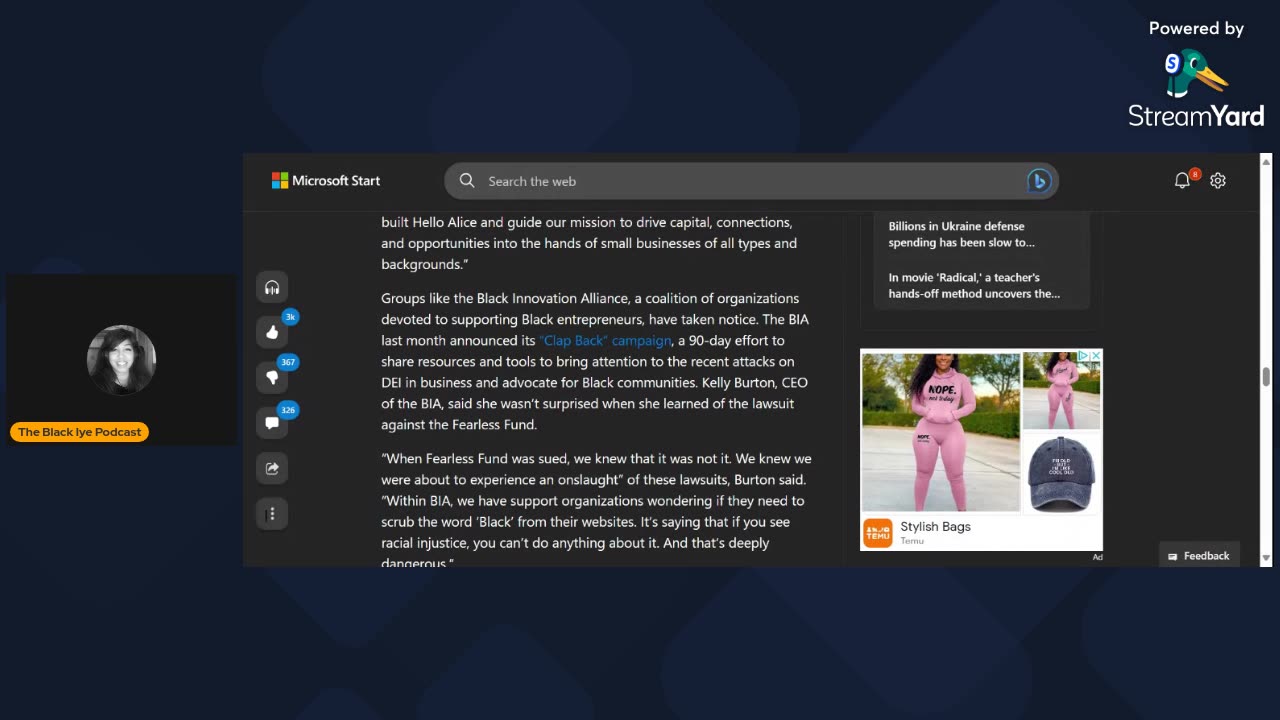Viewport: 1280px width, 720px height.
Task: Click the StreamYard duck logo
Action: coord(1195,74)
